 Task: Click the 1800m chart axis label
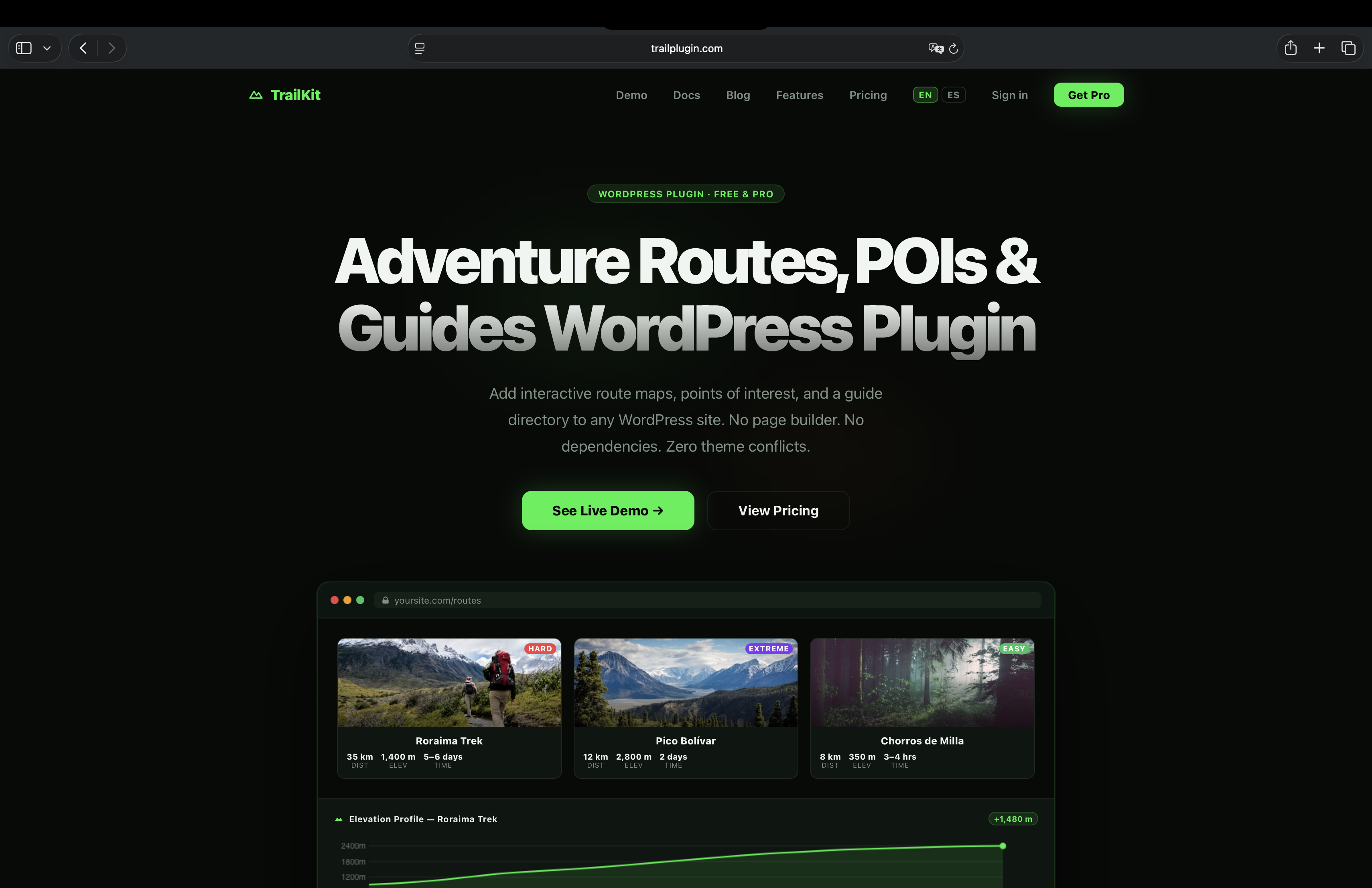[x=353, y=862]
